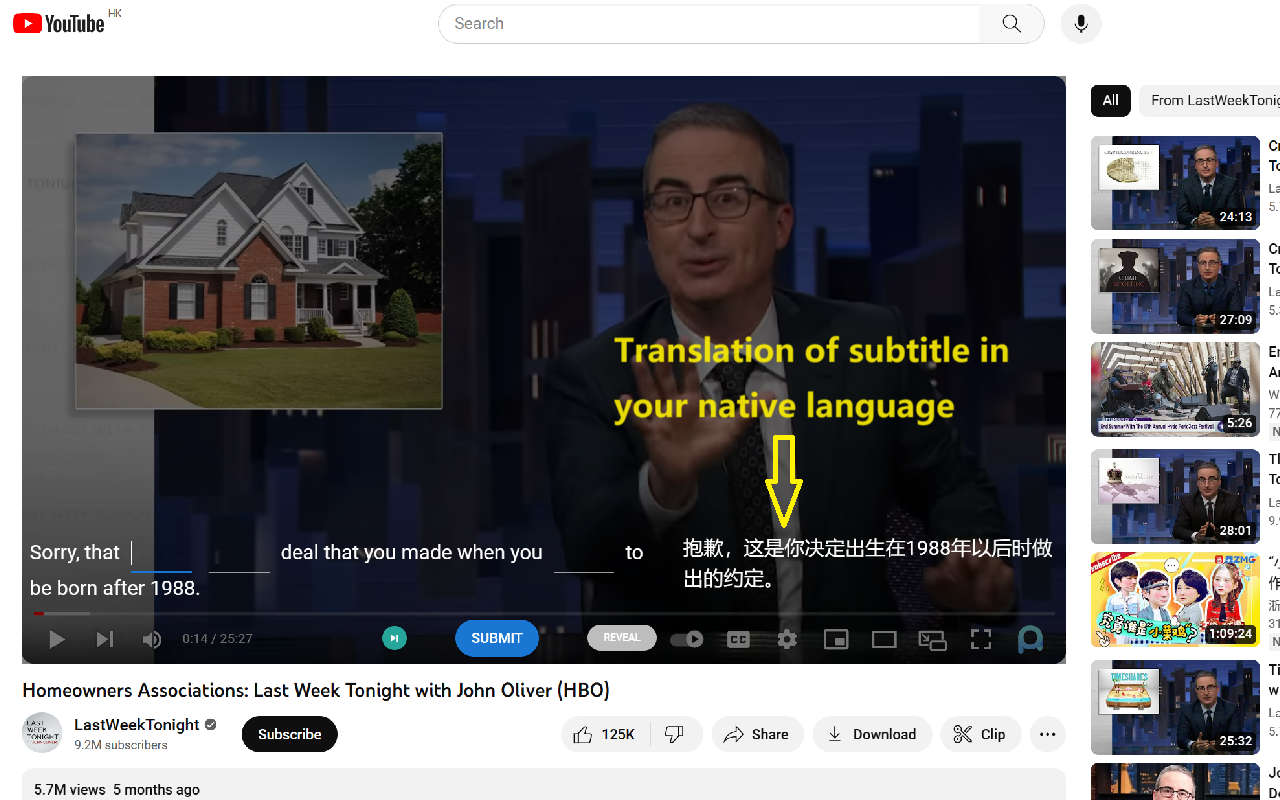Open LastWeekTonight channel name link

[137, 725]
